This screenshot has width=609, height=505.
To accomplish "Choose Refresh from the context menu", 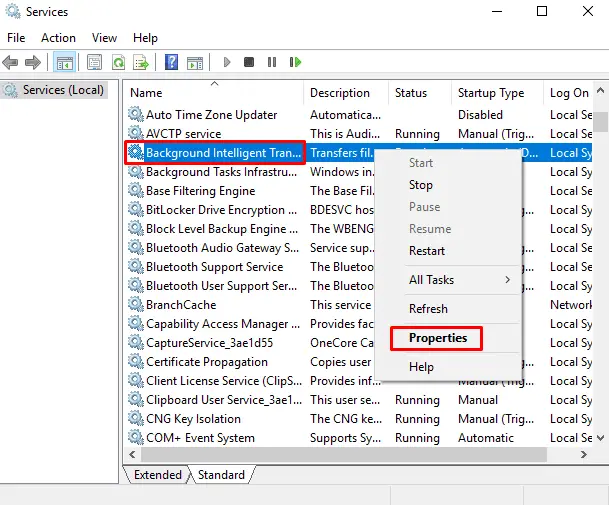I will (428, 309).
